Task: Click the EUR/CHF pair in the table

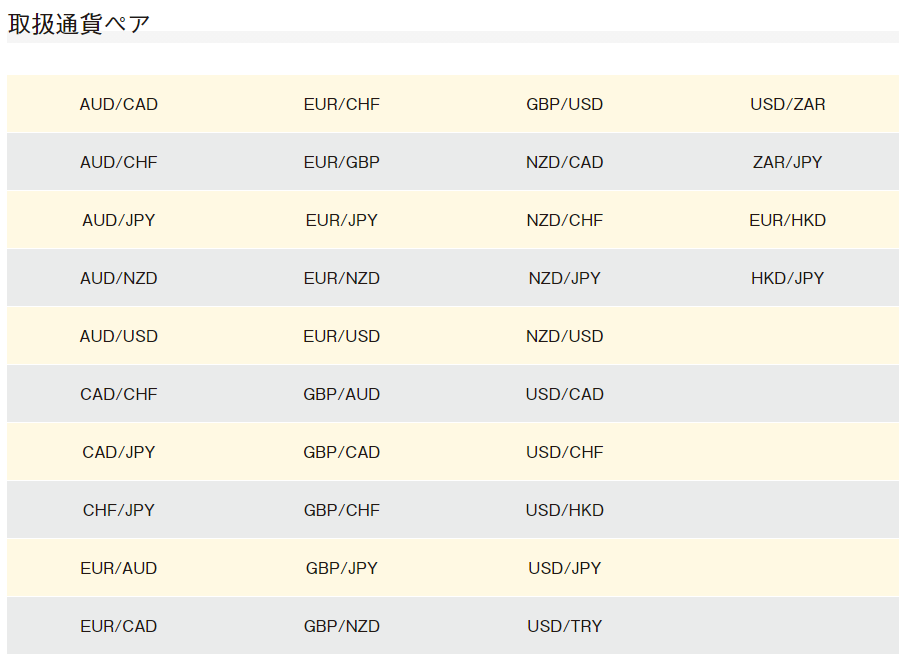Action: pyautogui.click(x=341, y=104)
